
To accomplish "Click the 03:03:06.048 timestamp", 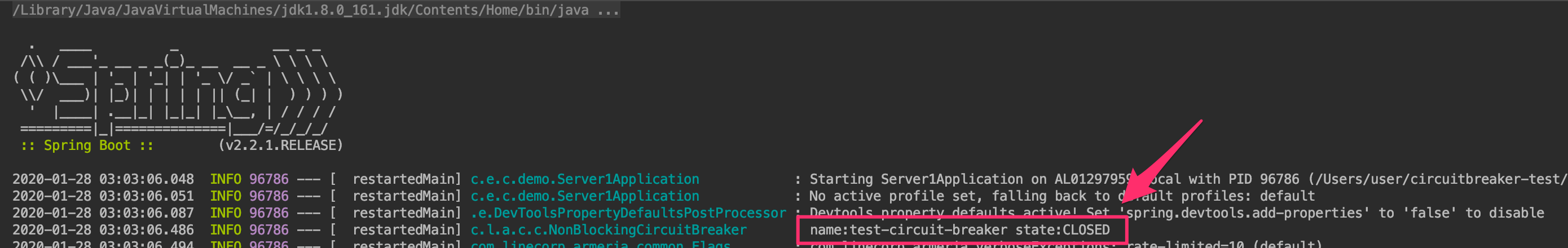I will tap(147, 179).
